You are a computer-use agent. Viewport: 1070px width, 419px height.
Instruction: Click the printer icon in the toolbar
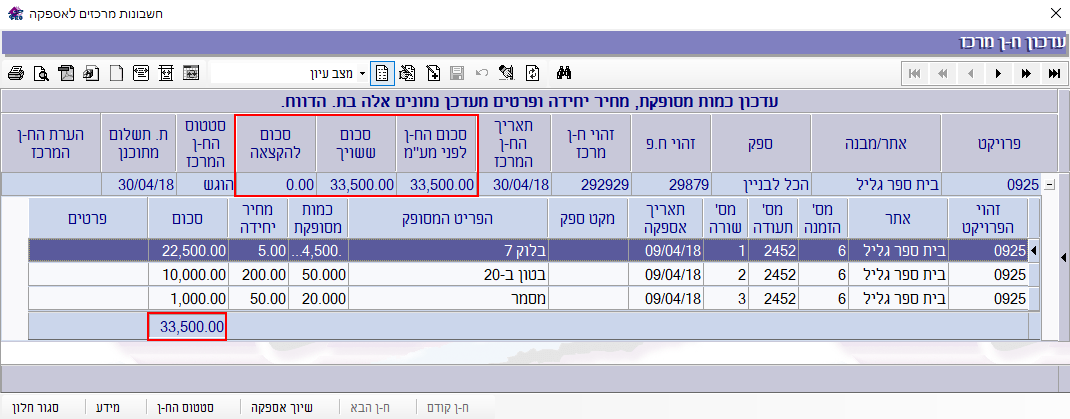pos(16,73)
